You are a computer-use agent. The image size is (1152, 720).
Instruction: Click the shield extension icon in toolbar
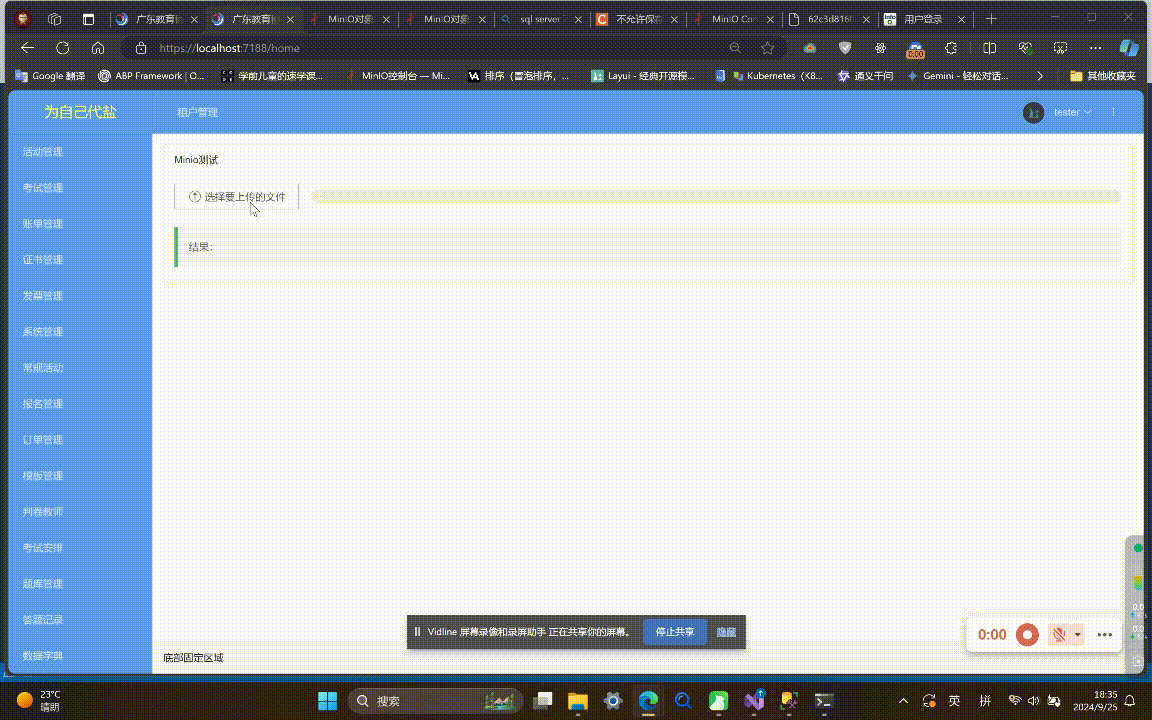point(845,48)
